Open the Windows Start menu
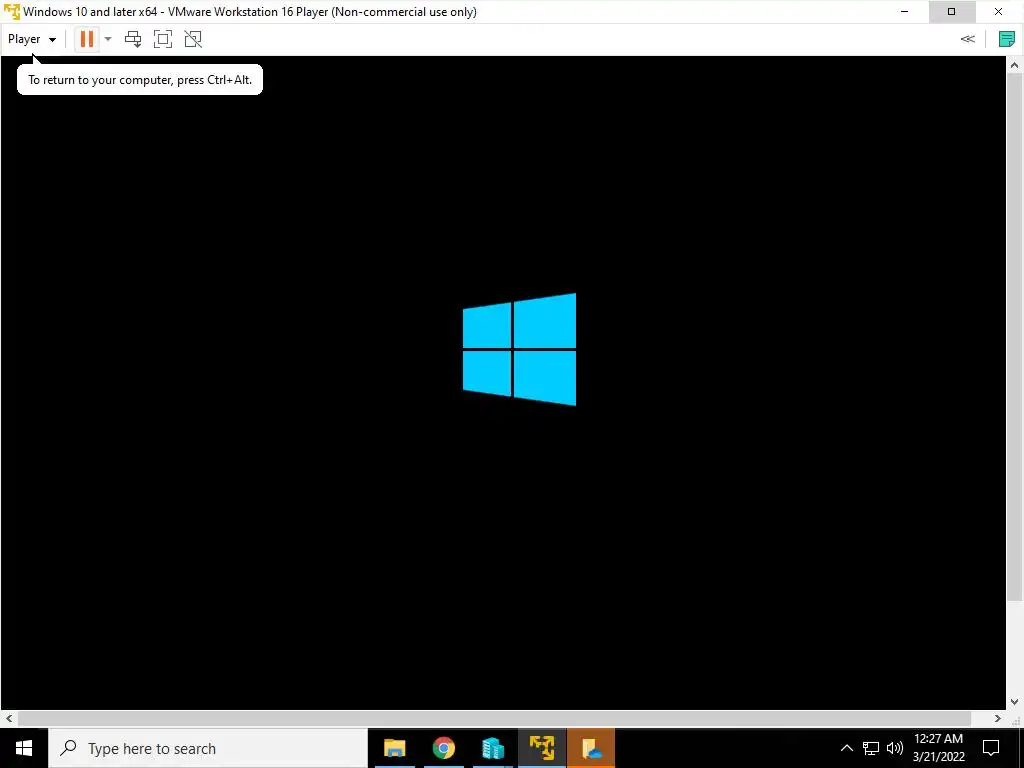Image resolution: width=1024 pixels, height=768 pixels. [x=24, y=748]
